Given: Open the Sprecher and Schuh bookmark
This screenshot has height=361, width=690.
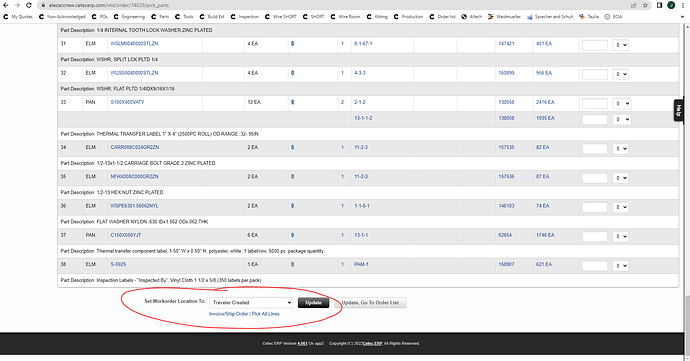Looking at the screenshot, I should click(550, 17).
